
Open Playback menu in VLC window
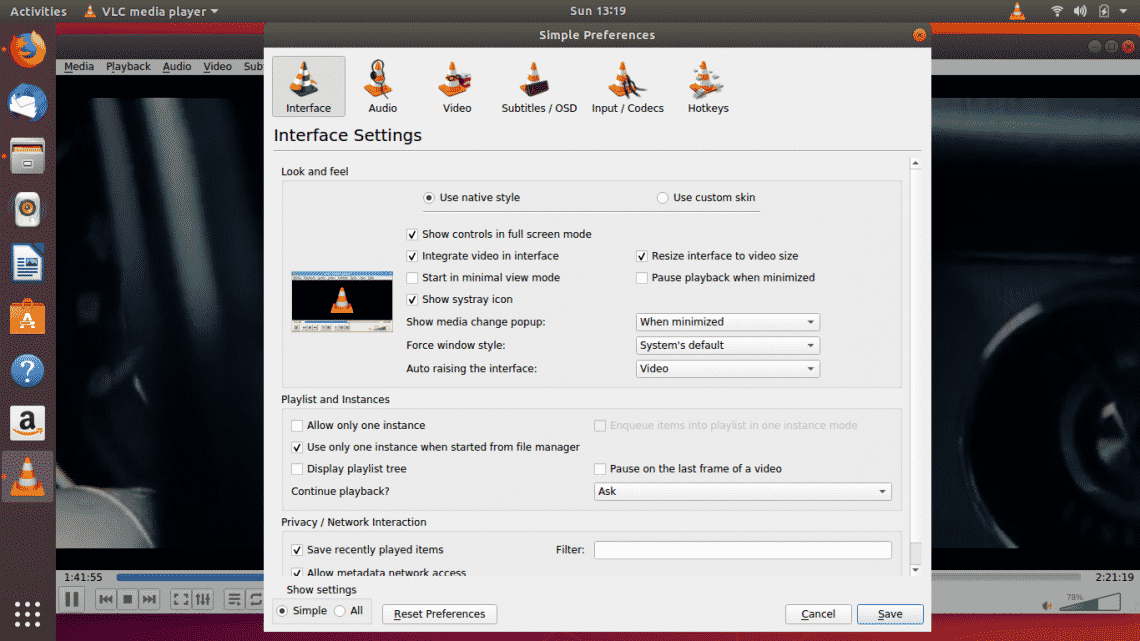[128, 66]
